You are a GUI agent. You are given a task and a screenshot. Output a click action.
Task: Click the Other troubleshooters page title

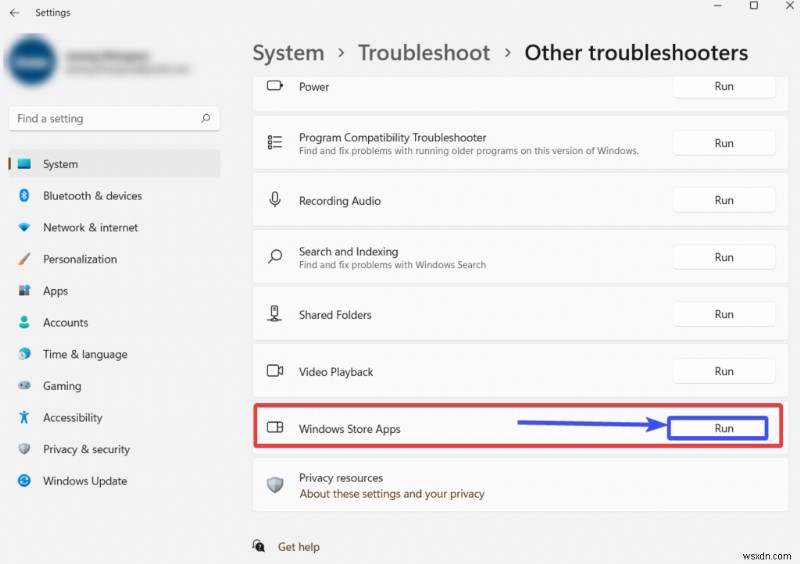coord(636,53)
